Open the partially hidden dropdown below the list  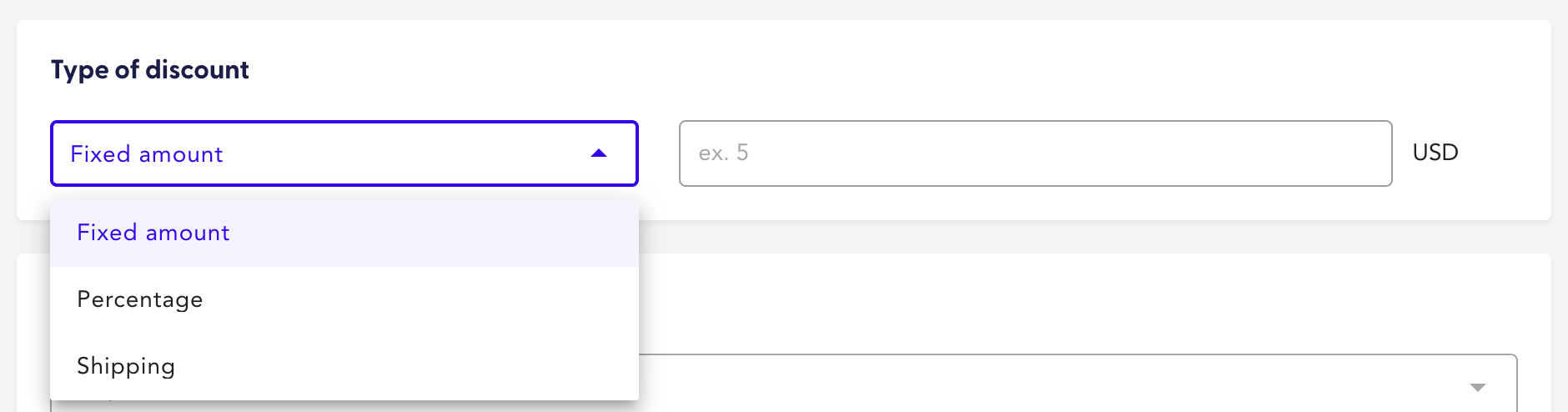click(1076, 385)
